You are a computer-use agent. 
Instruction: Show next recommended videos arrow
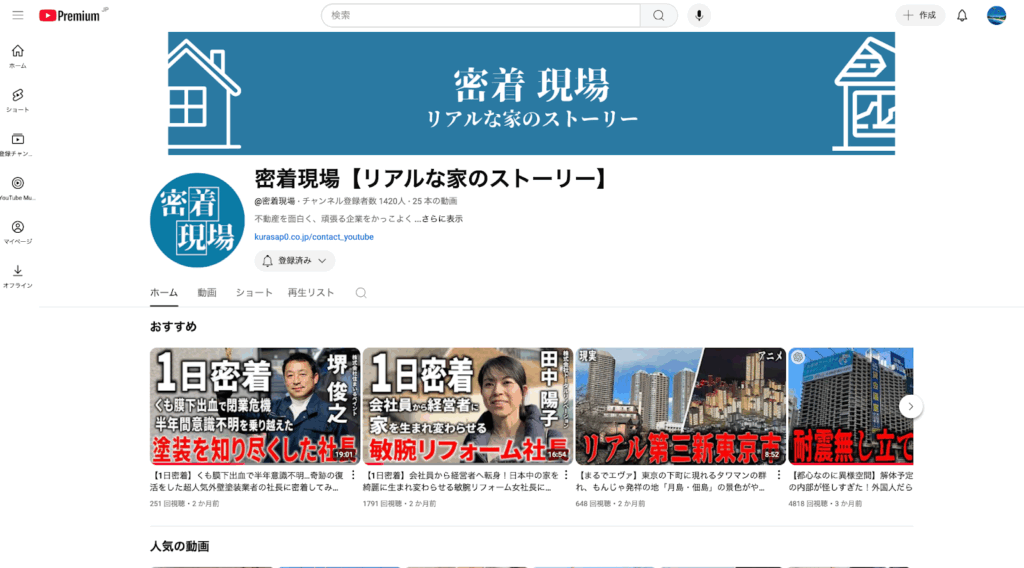(910, 406)
